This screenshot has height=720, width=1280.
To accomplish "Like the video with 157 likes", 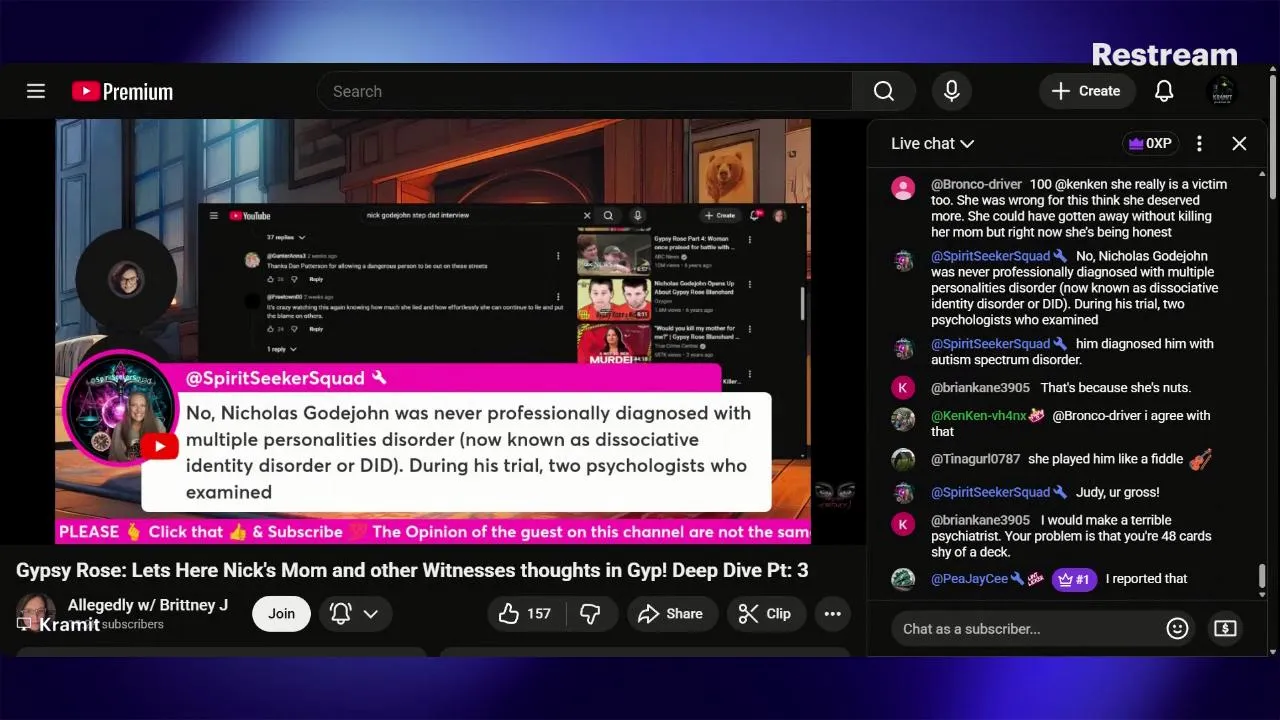I will point(526,614).
